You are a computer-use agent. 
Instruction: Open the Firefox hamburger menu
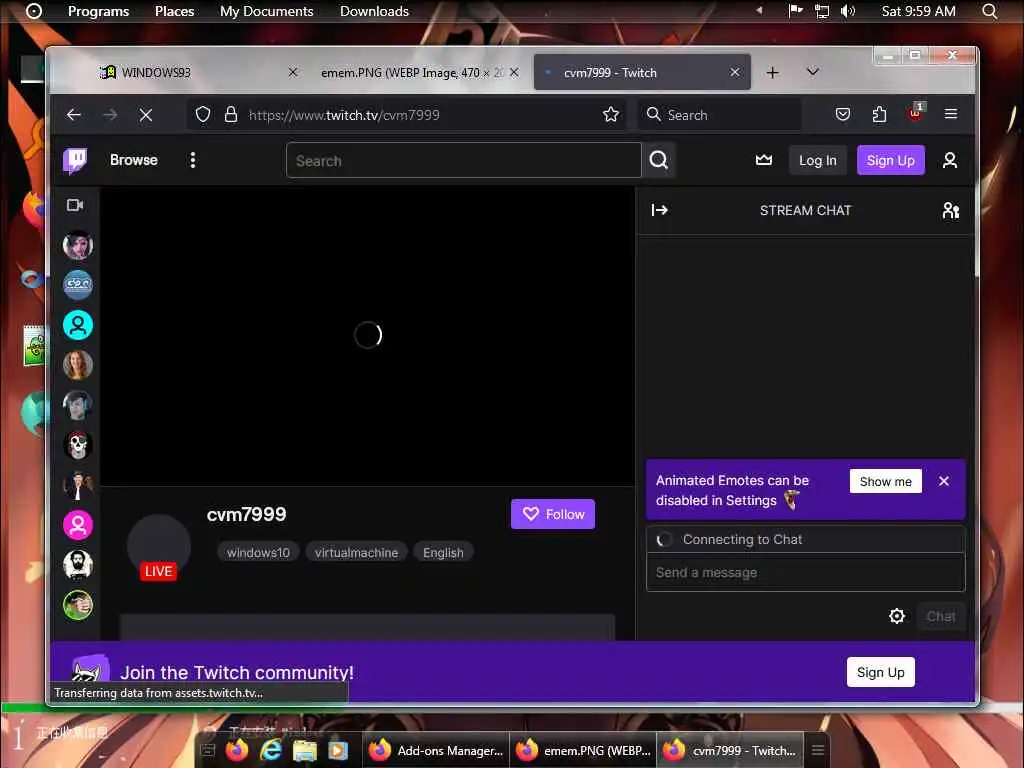951,114
